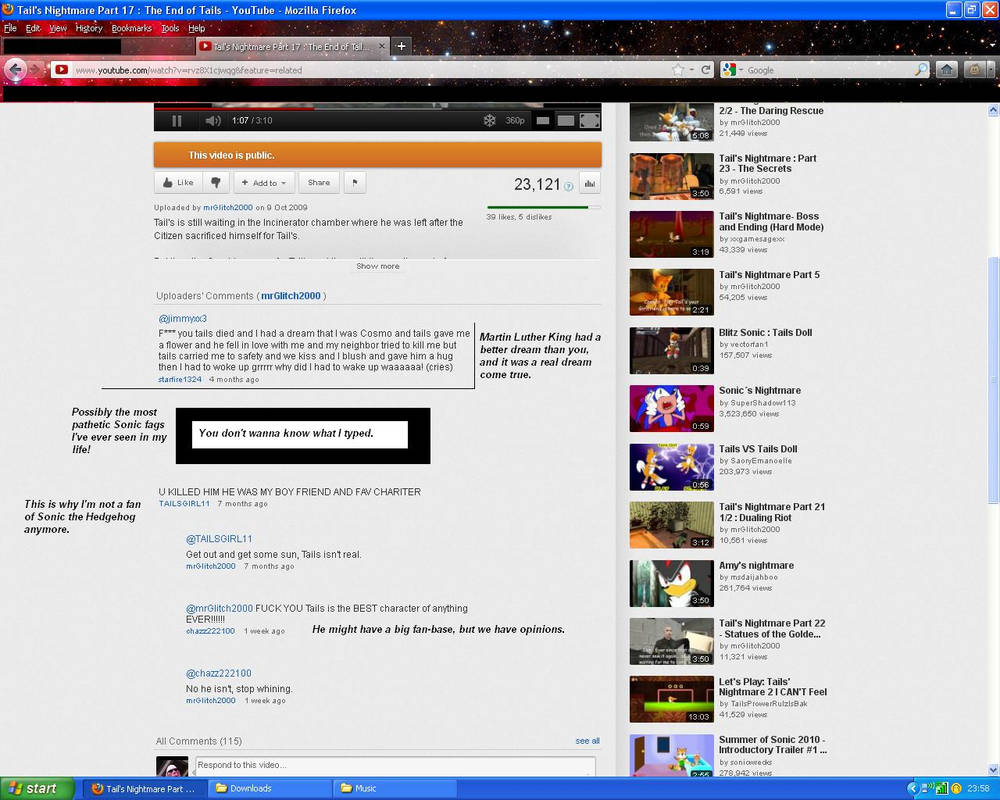The image size is (1000, 800).
Task: Dislike the video with thumbs down
Action: pos(216,182)
